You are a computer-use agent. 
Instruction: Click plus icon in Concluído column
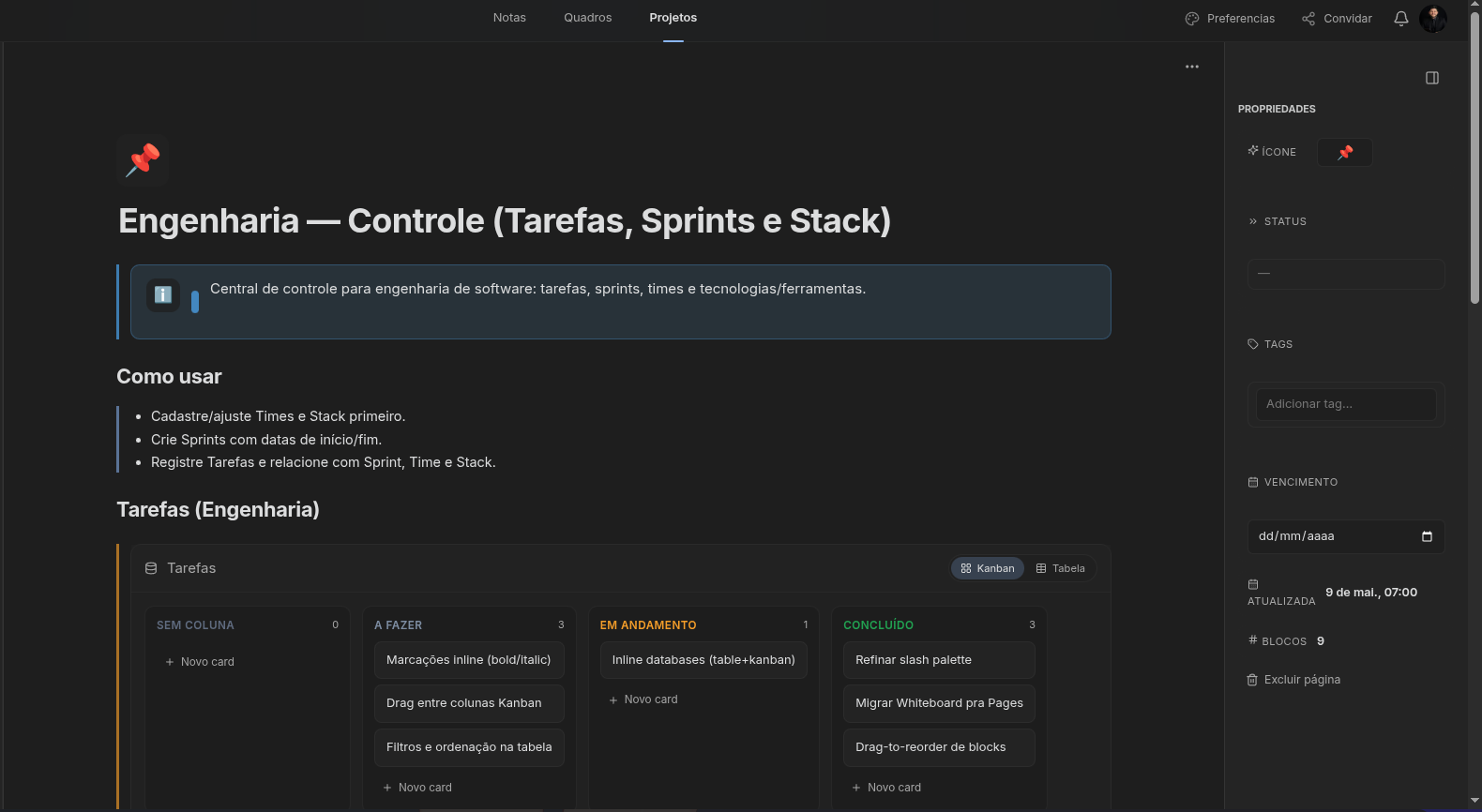[856, 788]
